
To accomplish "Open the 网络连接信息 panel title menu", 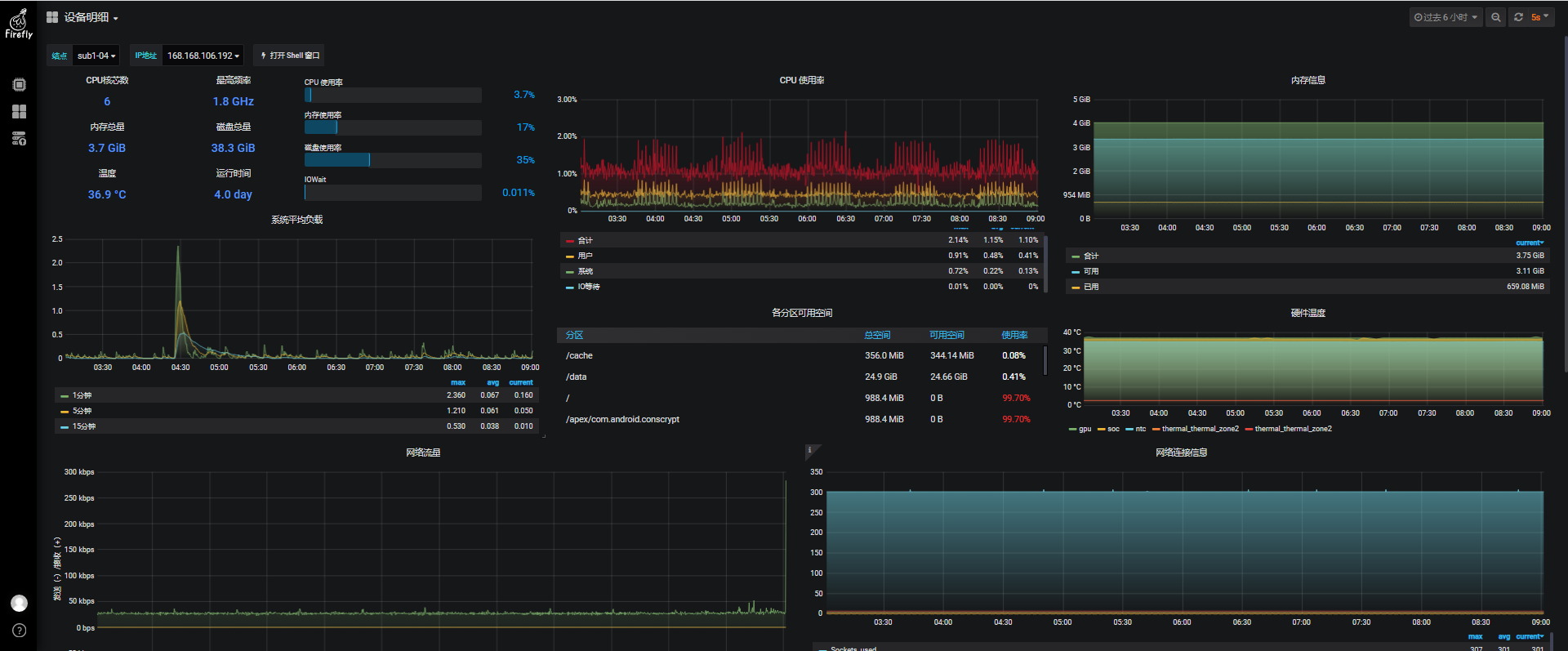I will click(x=1181, y=453).
